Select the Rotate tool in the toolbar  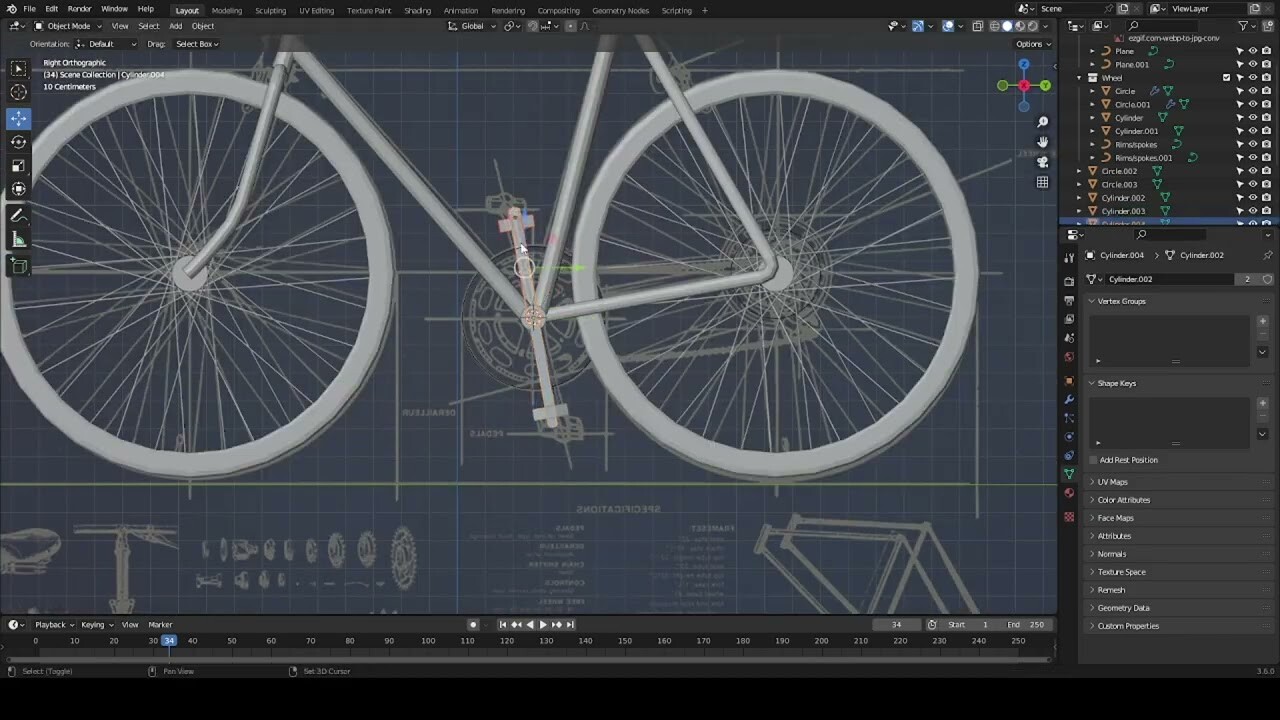pos(18,142)
